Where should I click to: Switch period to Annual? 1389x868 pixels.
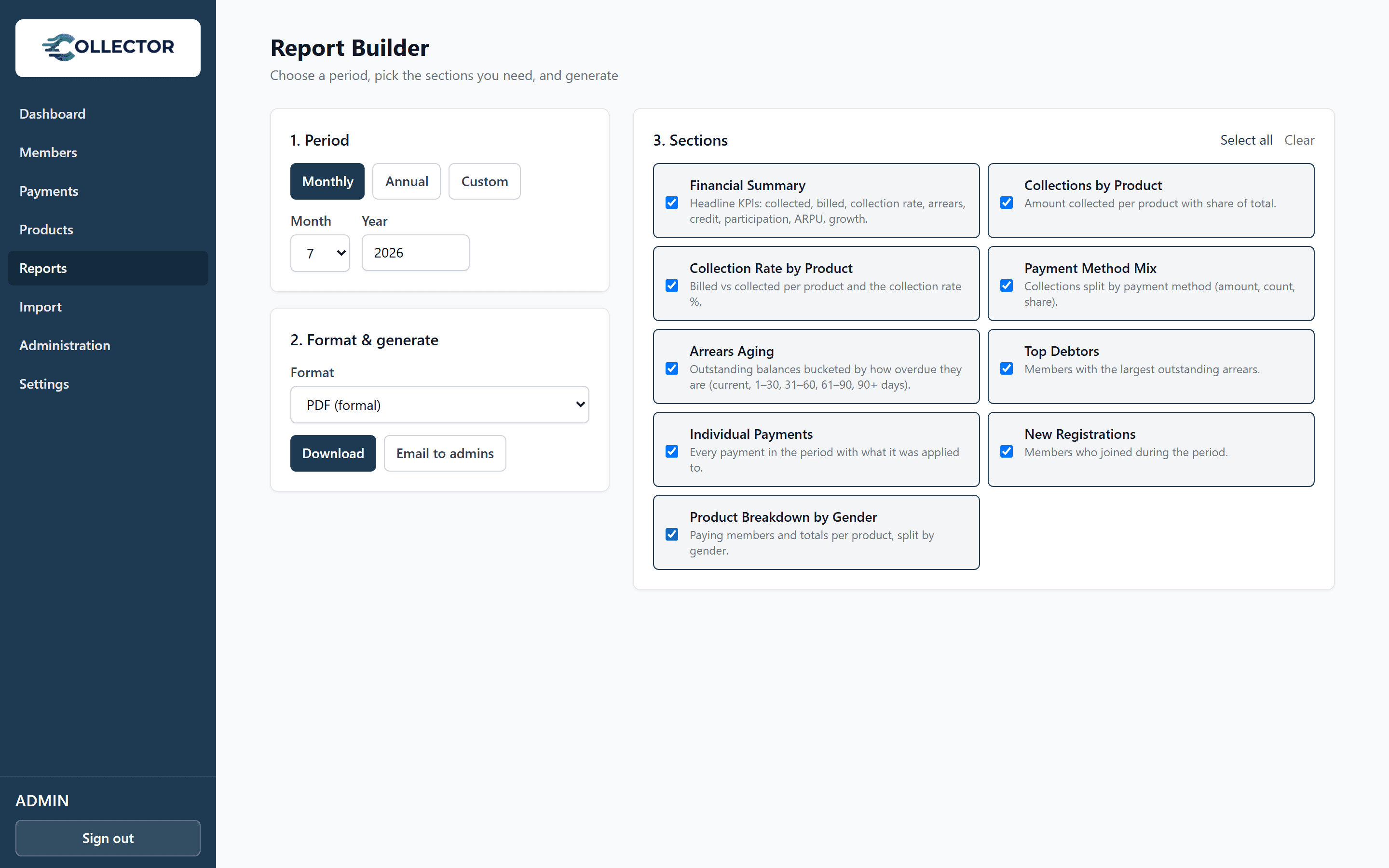[407, 181]
